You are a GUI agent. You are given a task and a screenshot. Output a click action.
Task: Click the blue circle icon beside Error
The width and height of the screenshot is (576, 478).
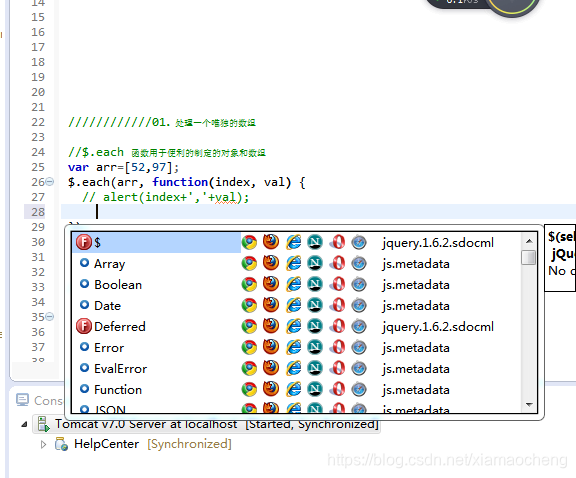(84, 346)
